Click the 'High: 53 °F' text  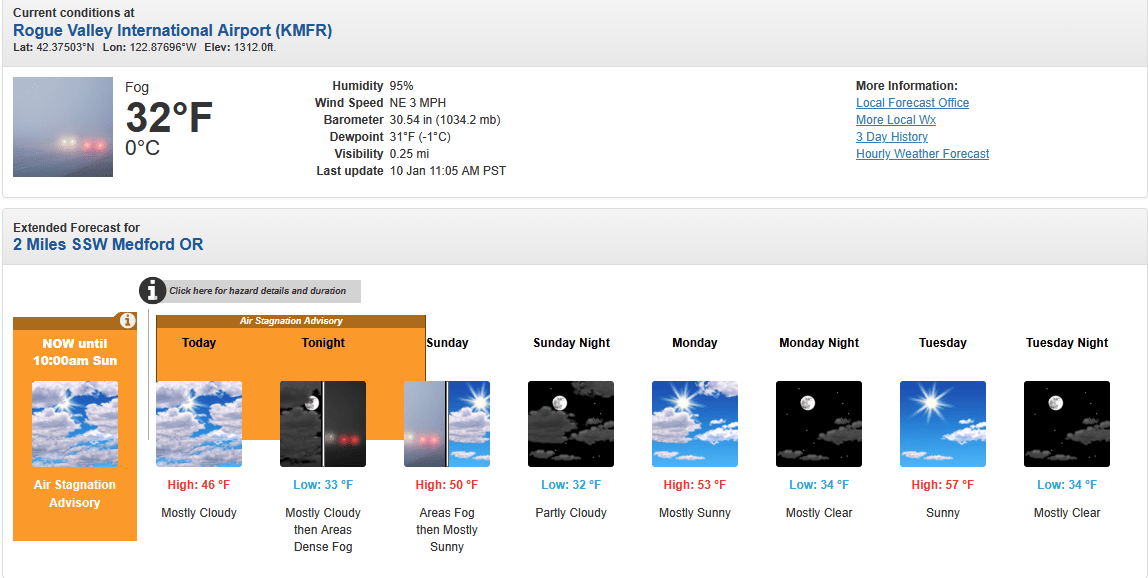coord(695,485)
